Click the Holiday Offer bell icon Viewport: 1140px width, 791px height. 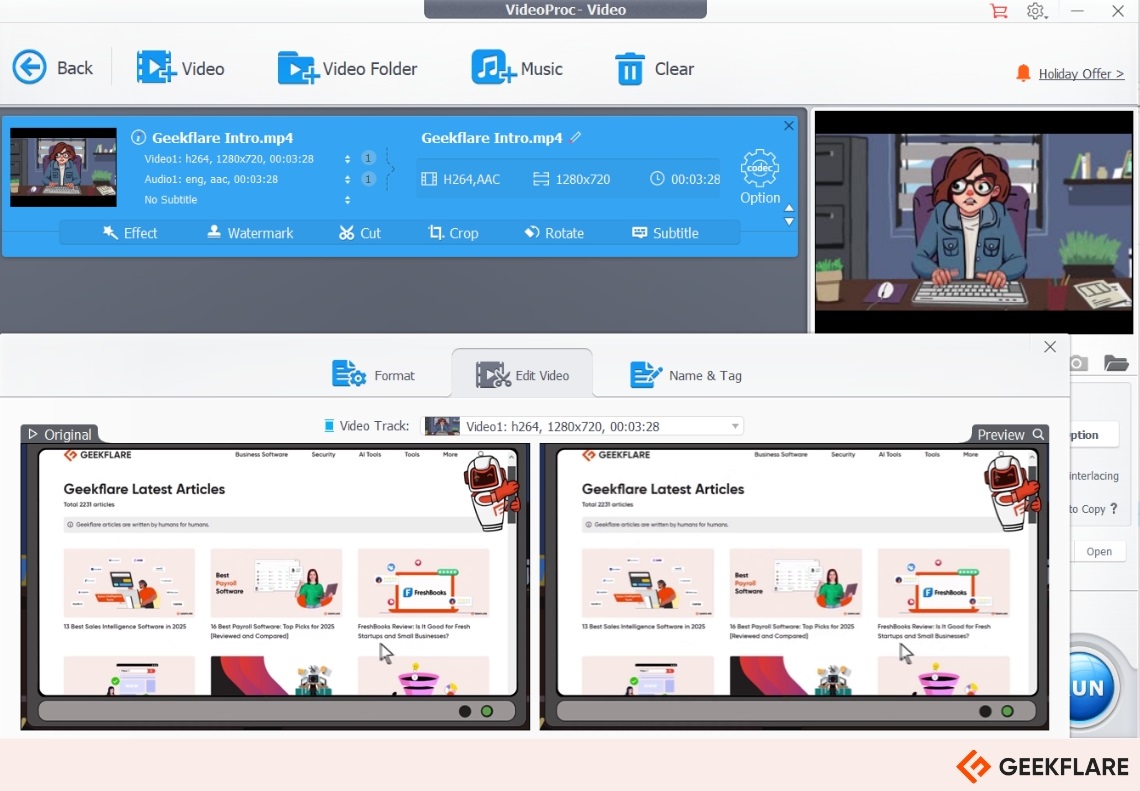point(1023,73)
